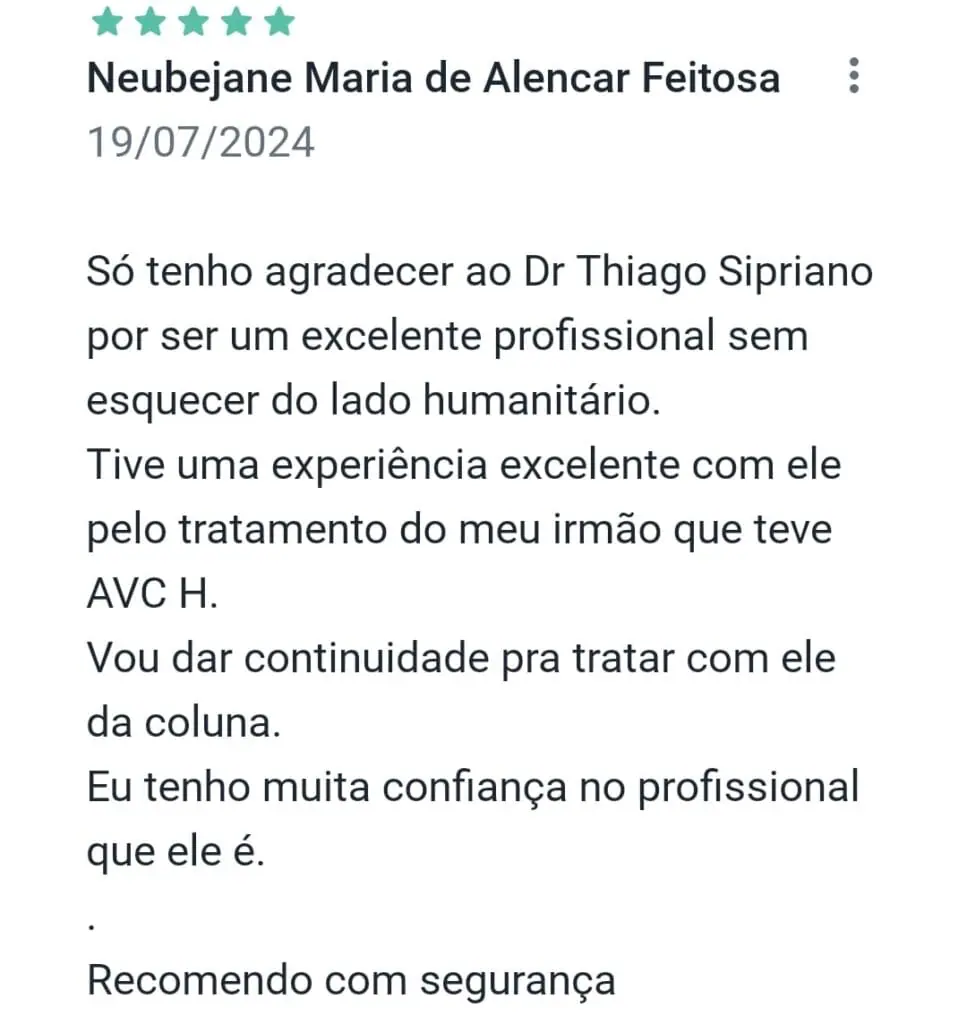Click the lone period above 'Recomendo'
The width and height of the screenshot is (967, 1024).
91,926
